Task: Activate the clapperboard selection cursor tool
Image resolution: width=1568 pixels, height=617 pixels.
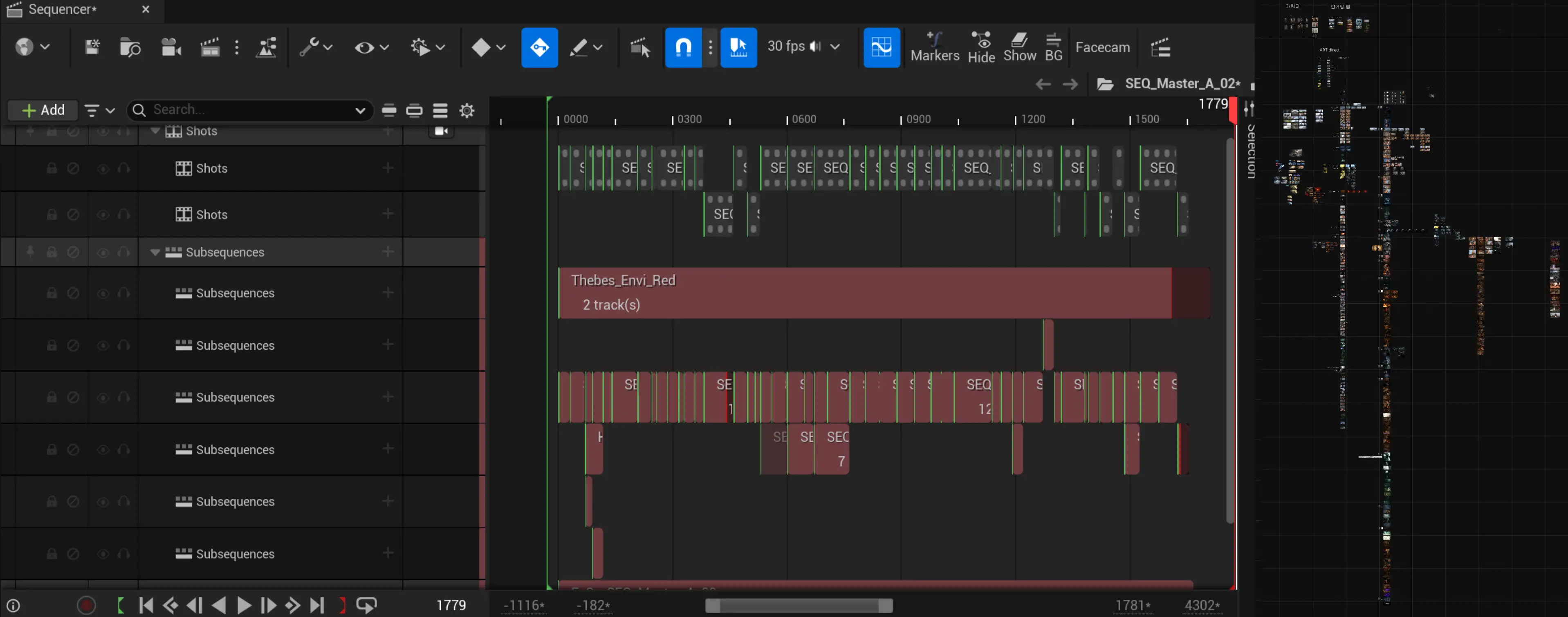Action: (x=640, y=47)
